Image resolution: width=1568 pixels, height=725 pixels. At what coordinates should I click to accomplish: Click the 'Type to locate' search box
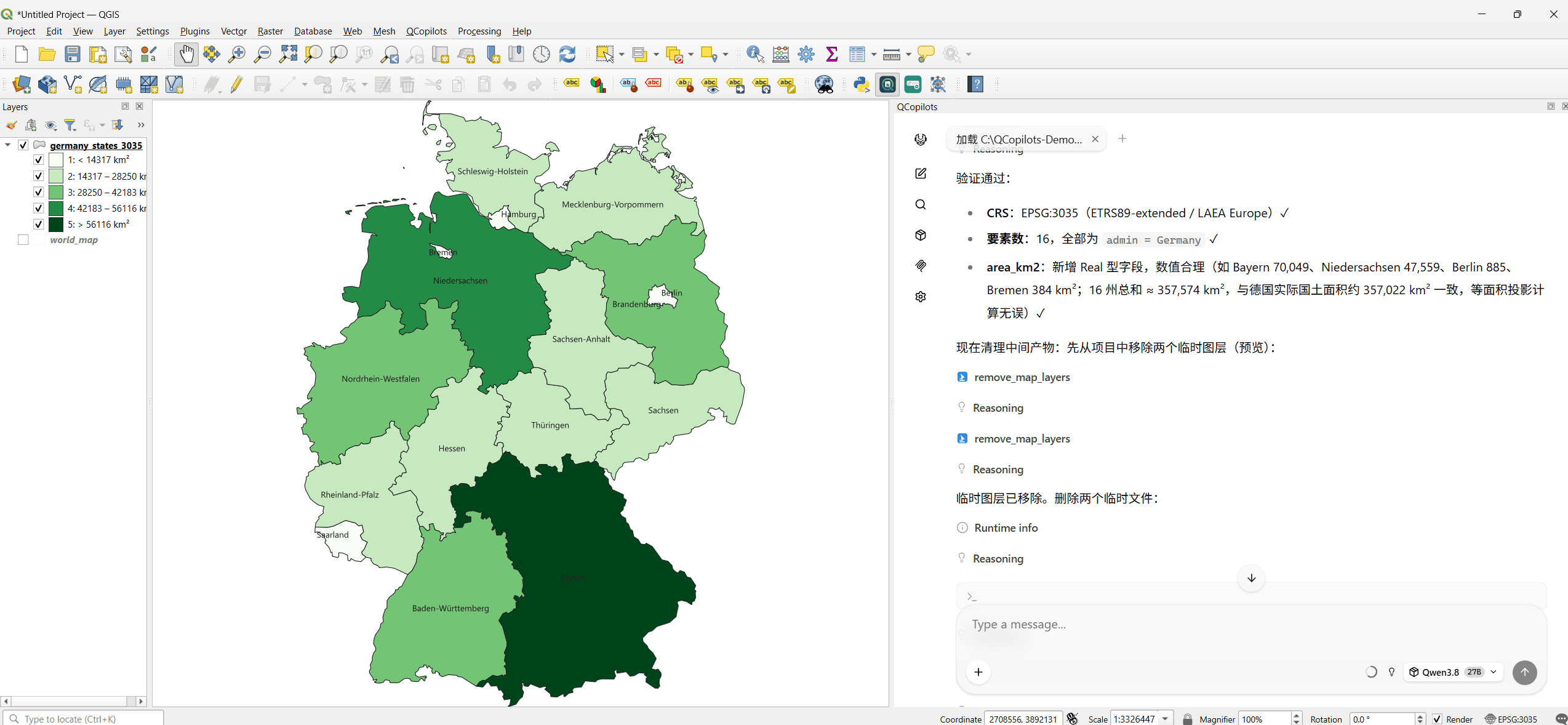click(x=84, y=719)
